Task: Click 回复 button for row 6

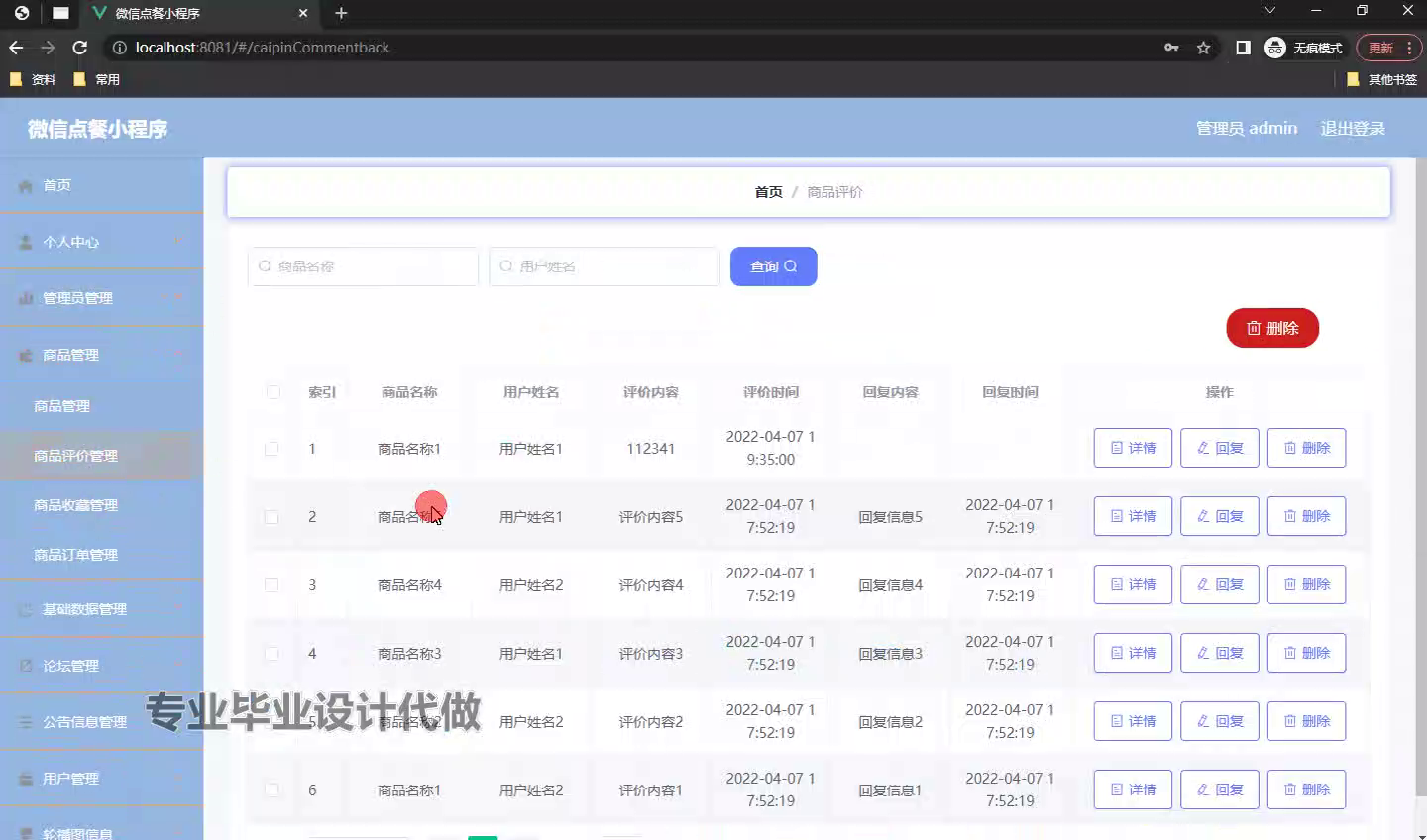Action: click(1220, 789)
